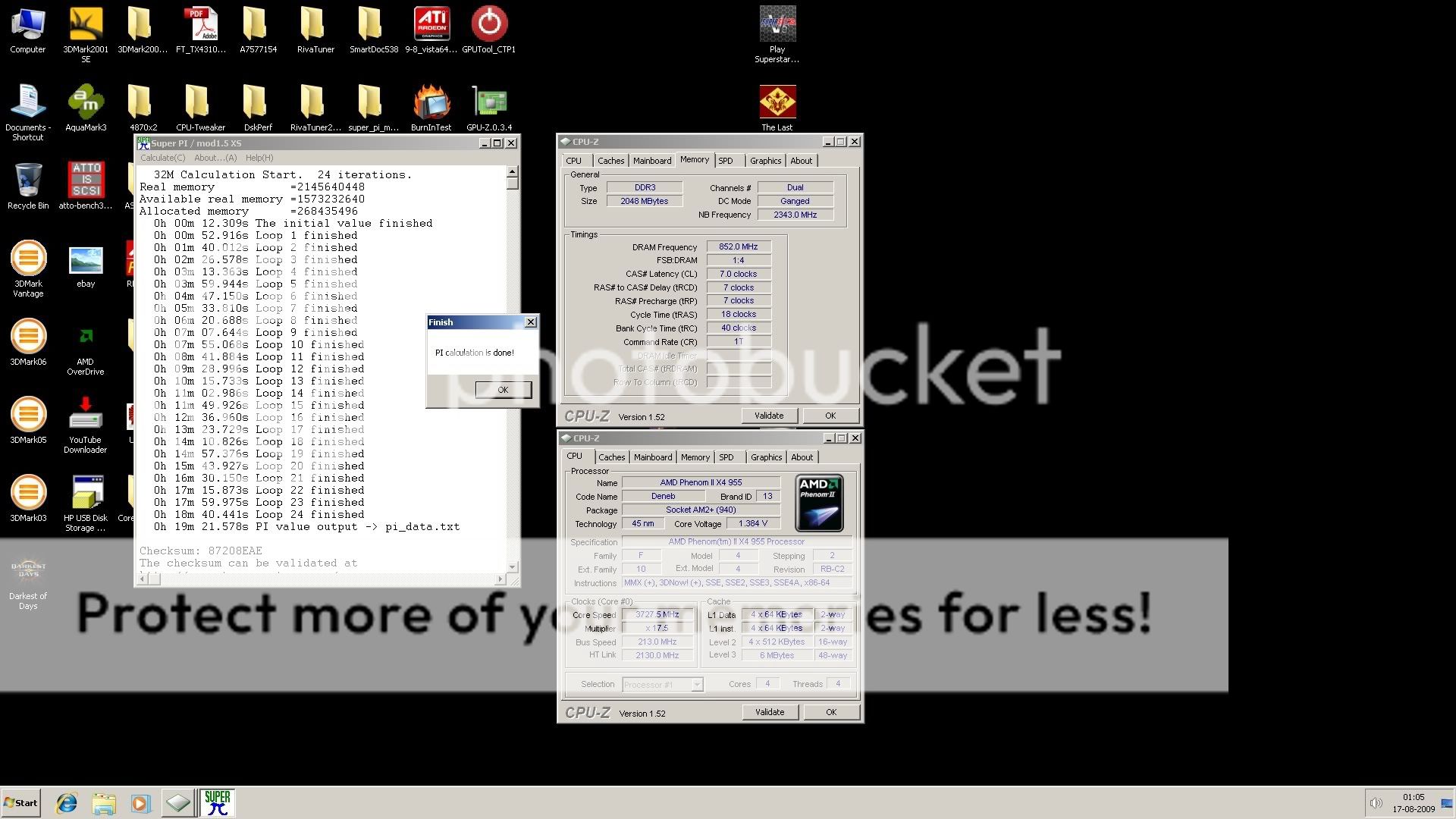Open About...(A) menu in Super PI
The width and height of the screenshot is (1456, 819).
click(215, 158)
